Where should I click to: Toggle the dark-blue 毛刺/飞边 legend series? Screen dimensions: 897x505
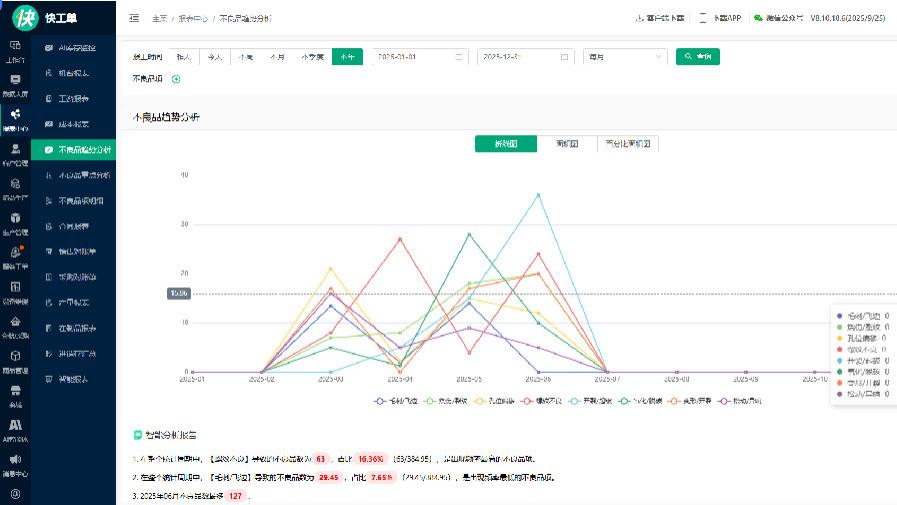[x=396, y=401]
